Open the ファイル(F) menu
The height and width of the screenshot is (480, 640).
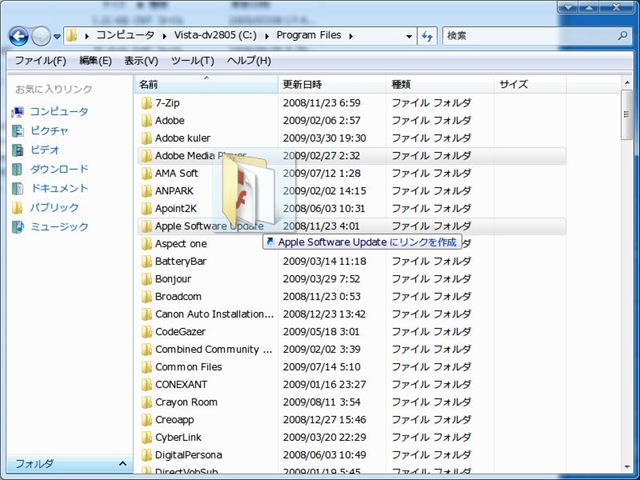[40, 61]
